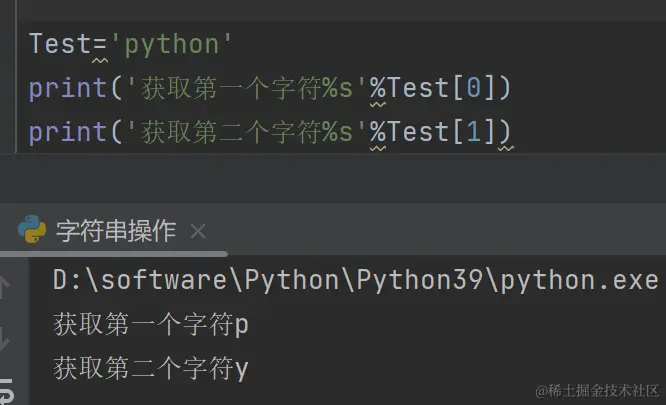666x405 pixels.
Task: Close the 字符串操作 run tab
Action: [x=198, y=232]
